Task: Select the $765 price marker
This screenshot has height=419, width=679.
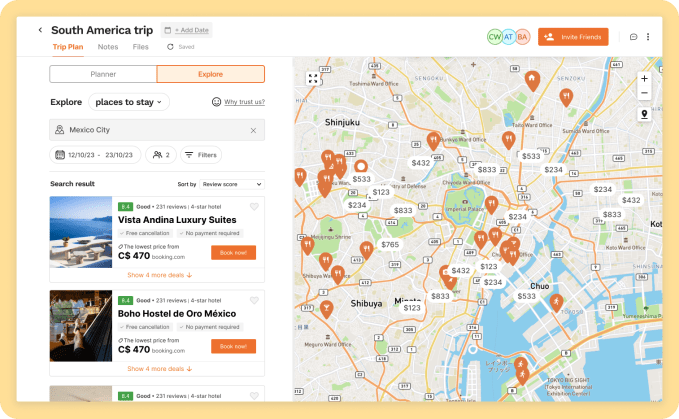Action: [x=390, y=245]
